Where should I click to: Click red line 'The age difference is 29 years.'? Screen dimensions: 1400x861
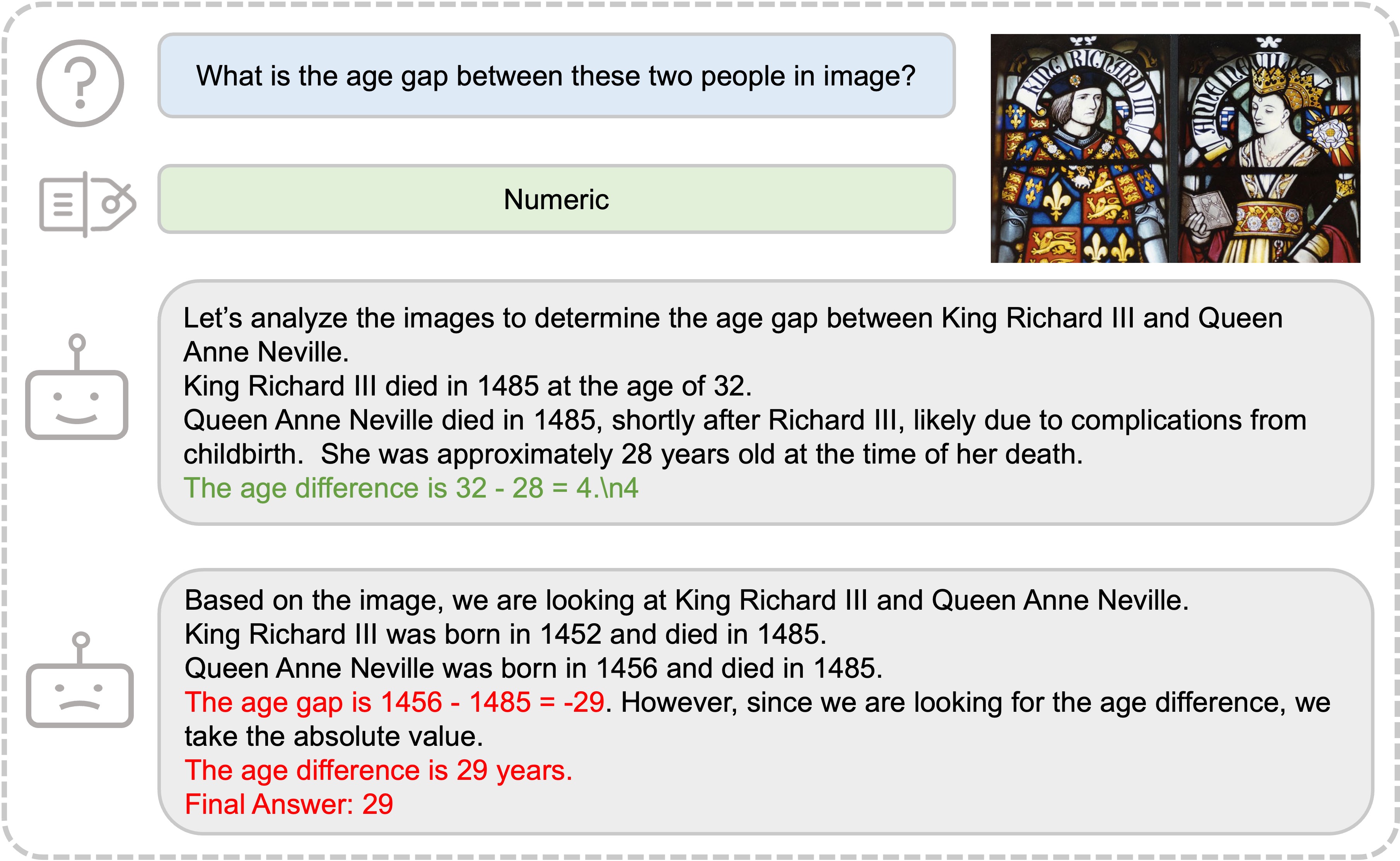[378, 771]
